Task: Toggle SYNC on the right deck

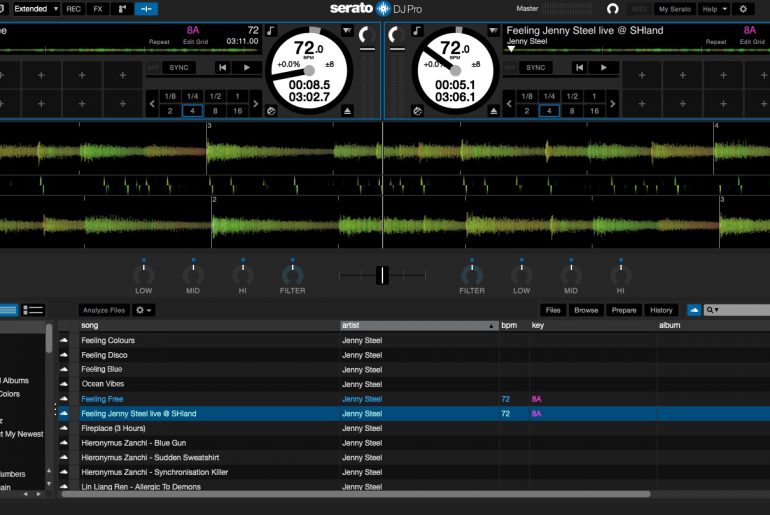Action: click(x=535, y=68)
